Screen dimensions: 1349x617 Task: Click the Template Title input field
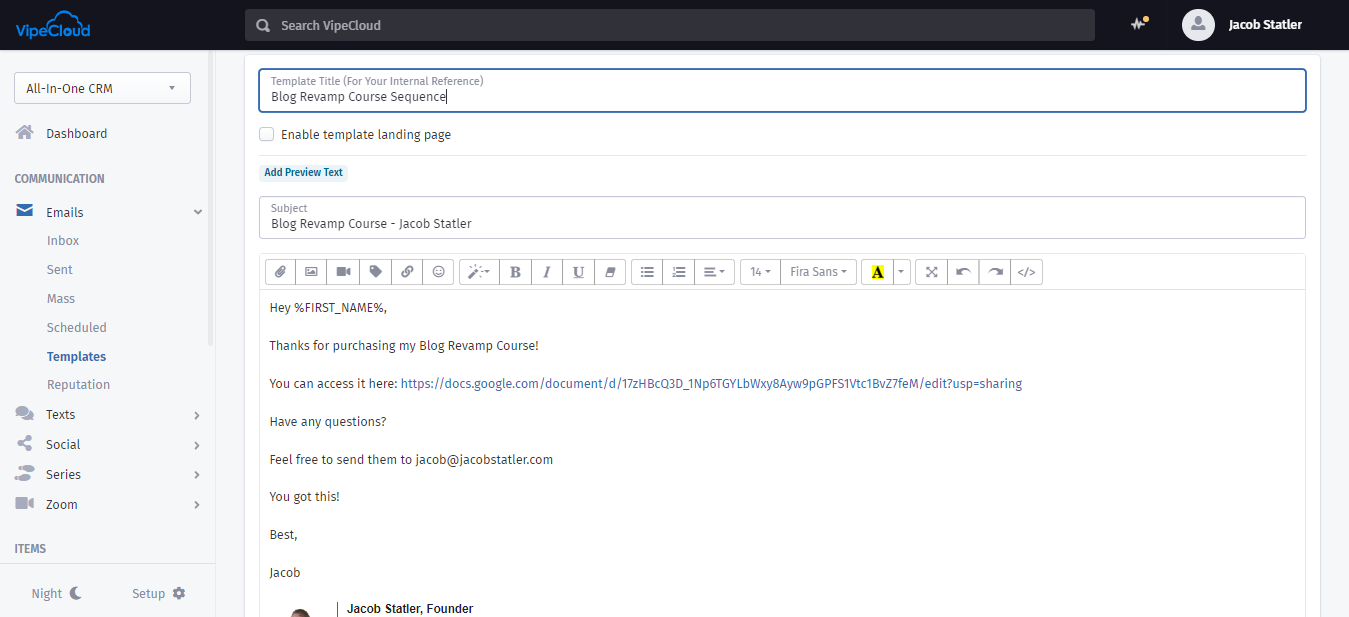point(782,90)
